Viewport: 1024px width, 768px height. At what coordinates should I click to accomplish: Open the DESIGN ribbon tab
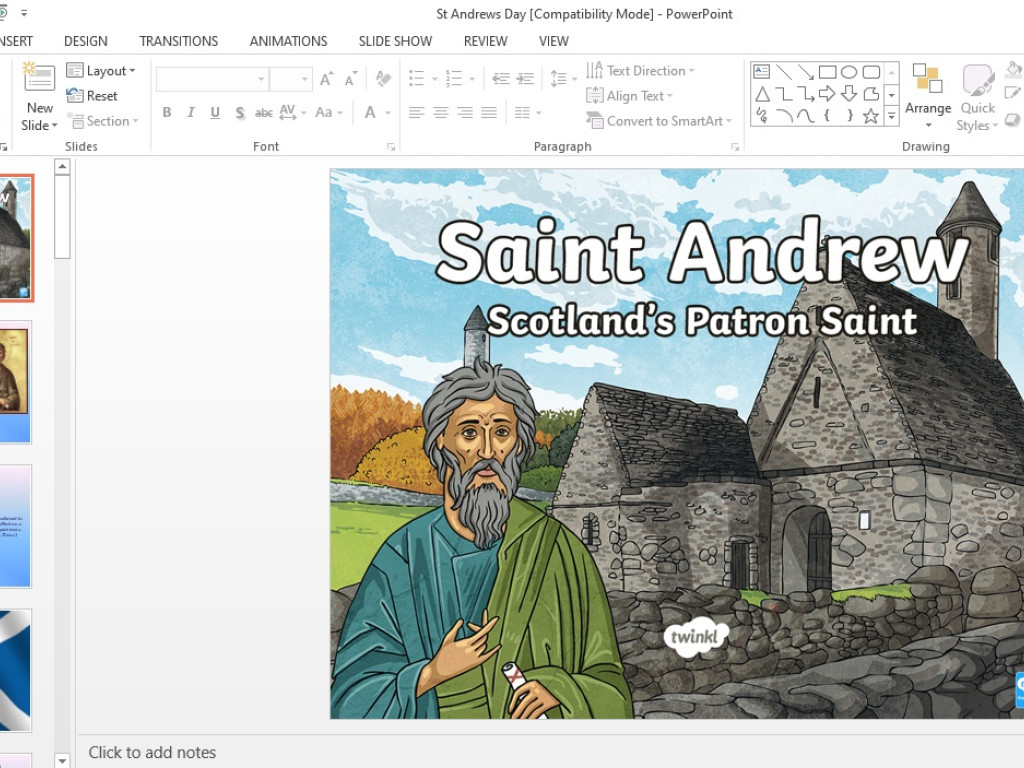86,41
